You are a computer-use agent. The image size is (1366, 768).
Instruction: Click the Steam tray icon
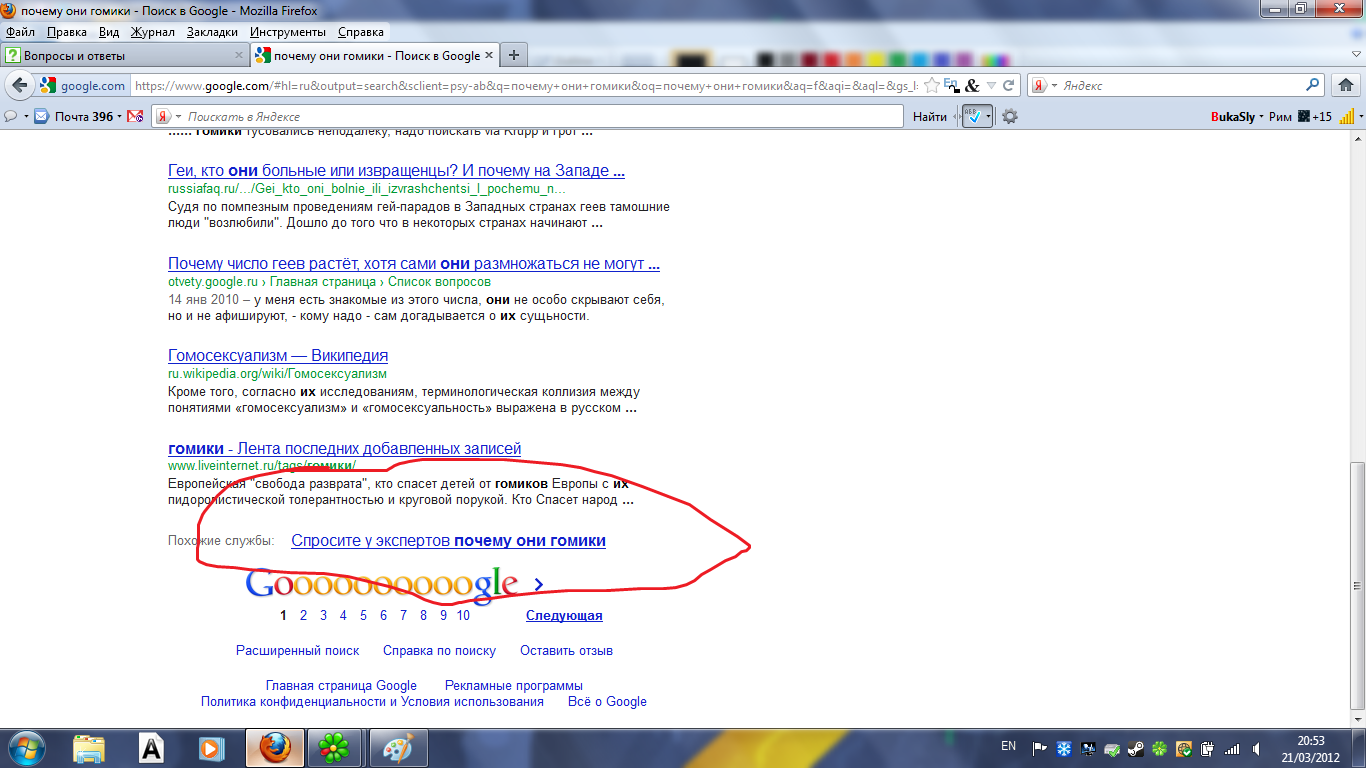pos(1137,748)
